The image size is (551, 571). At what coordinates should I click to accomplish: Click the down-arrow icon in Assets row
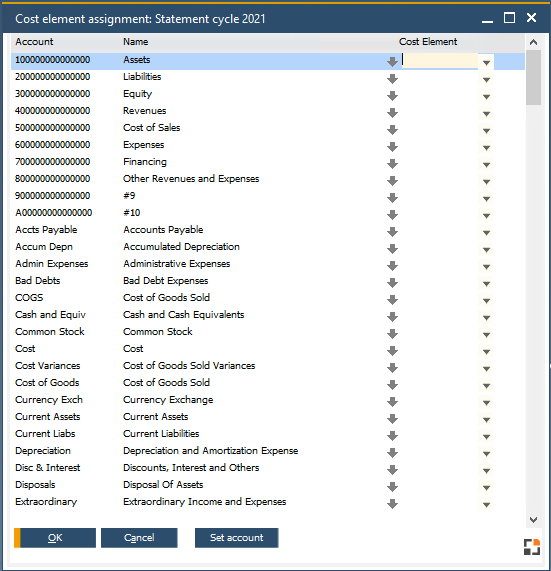coord(392,62)
